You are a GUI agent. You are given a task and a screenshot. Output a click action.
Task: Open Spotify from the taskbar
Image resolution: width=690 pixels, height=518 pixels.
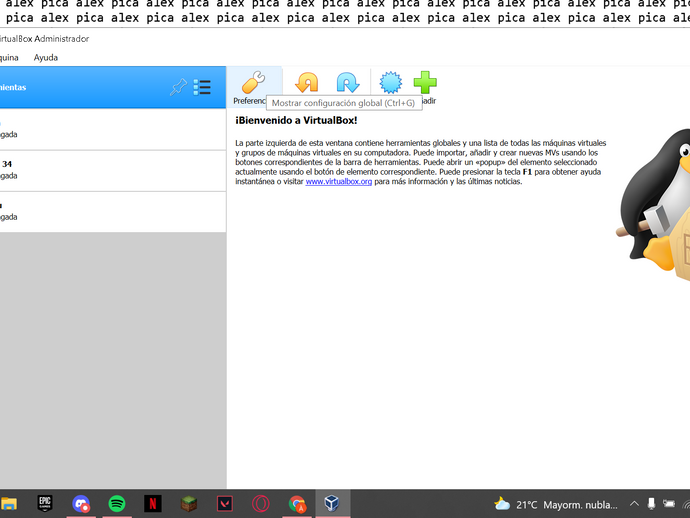[117, 503]
